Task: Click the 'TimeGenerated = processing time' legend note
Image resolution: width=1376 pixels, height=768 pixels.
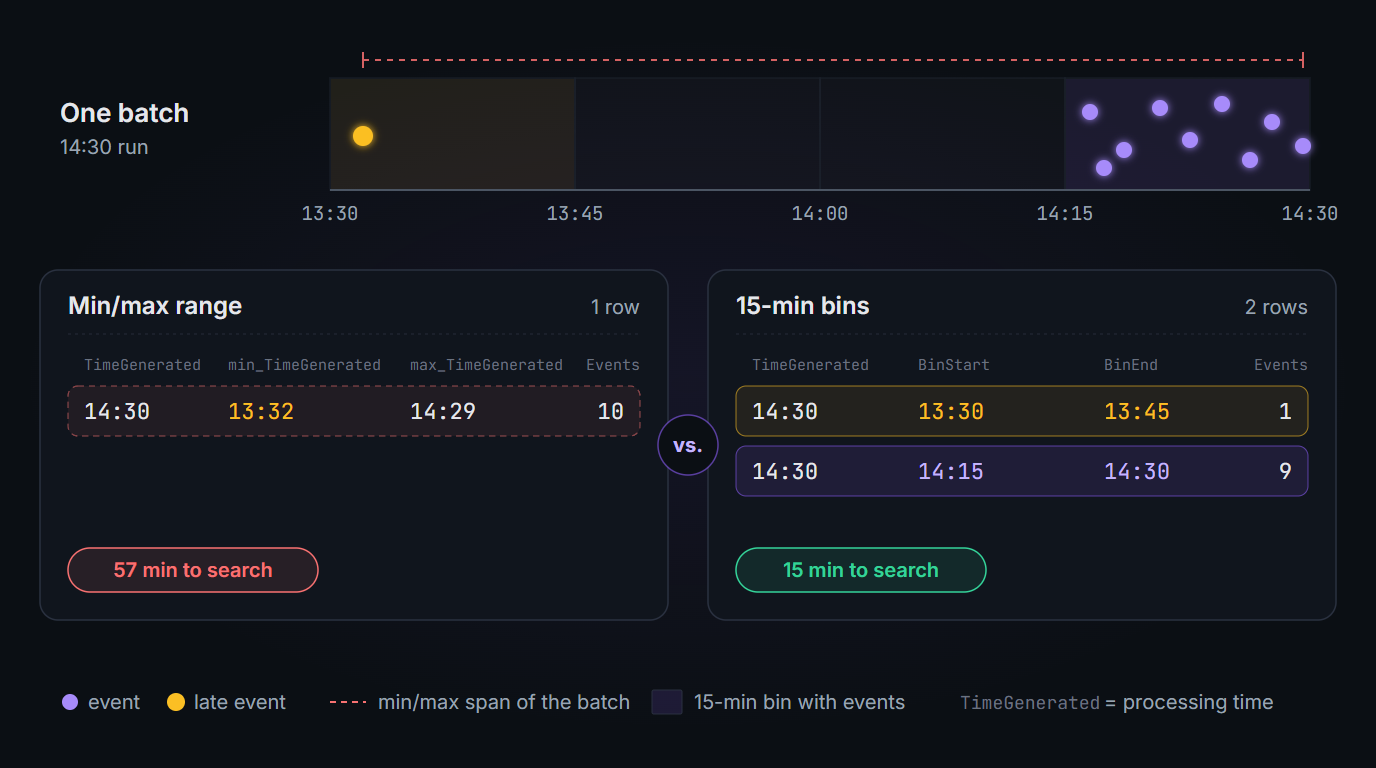Action: click(1117, 702)
